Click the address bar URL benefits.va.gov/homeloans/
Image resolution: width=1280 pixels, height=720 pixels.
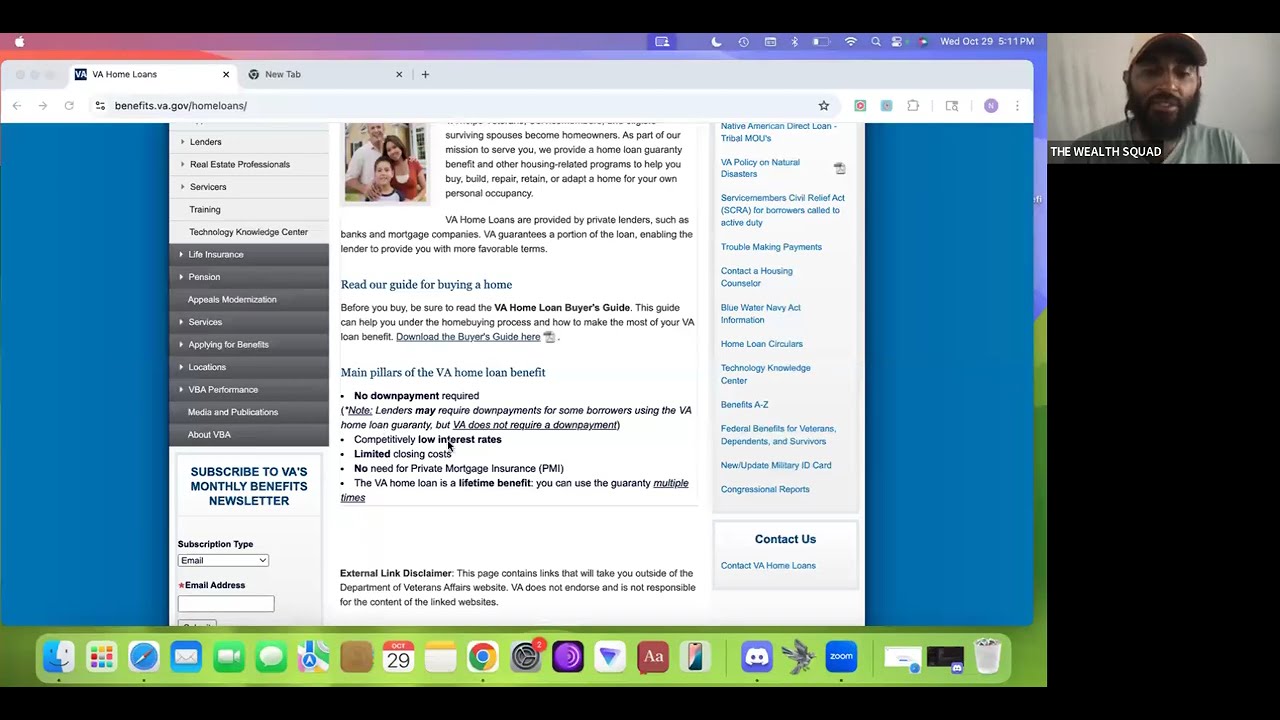click(180, 106)
